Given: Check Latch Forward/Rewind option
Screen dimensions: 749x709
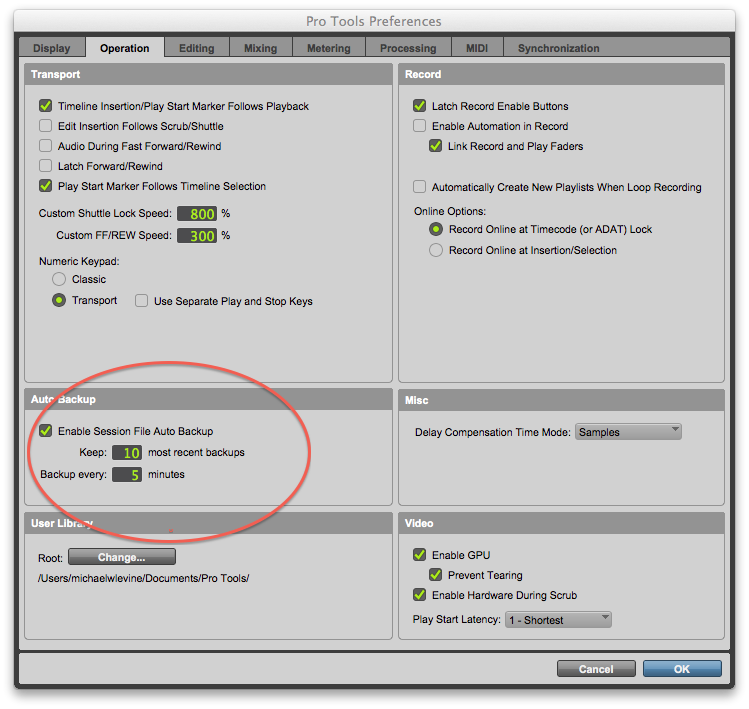Looking at the screenshot, I should click(45, 166).
